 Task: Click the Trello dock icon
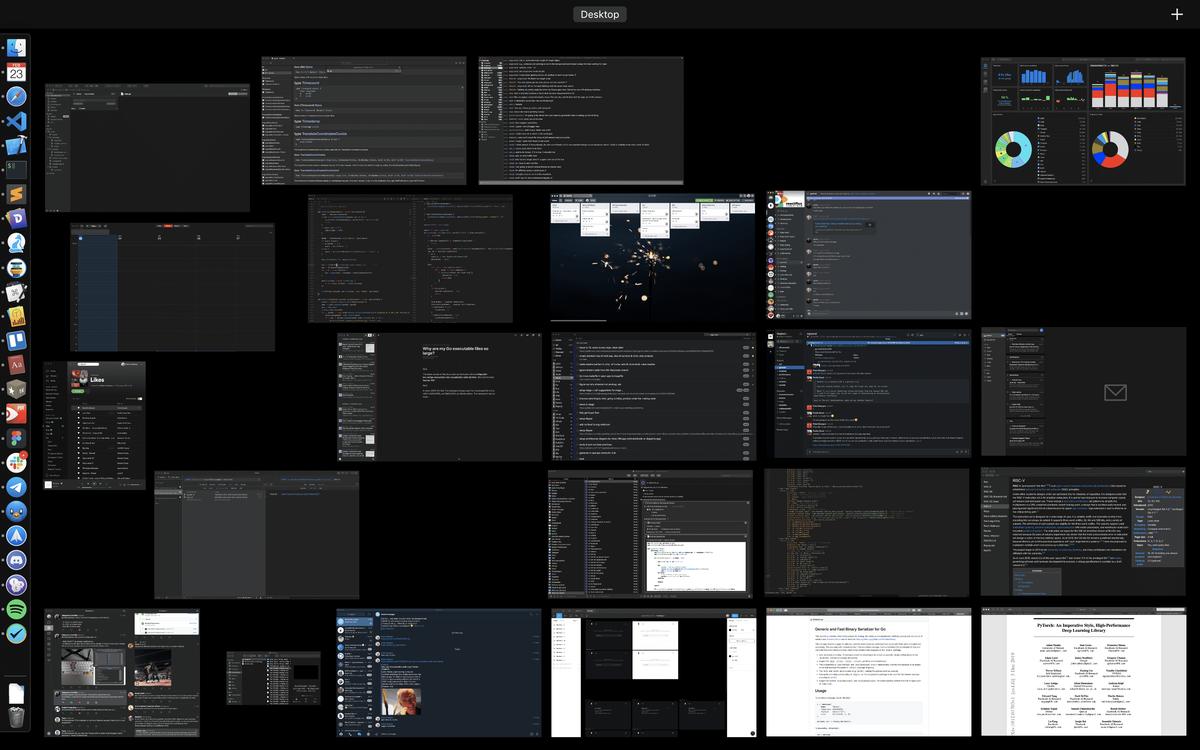click(x=16, y=340)
